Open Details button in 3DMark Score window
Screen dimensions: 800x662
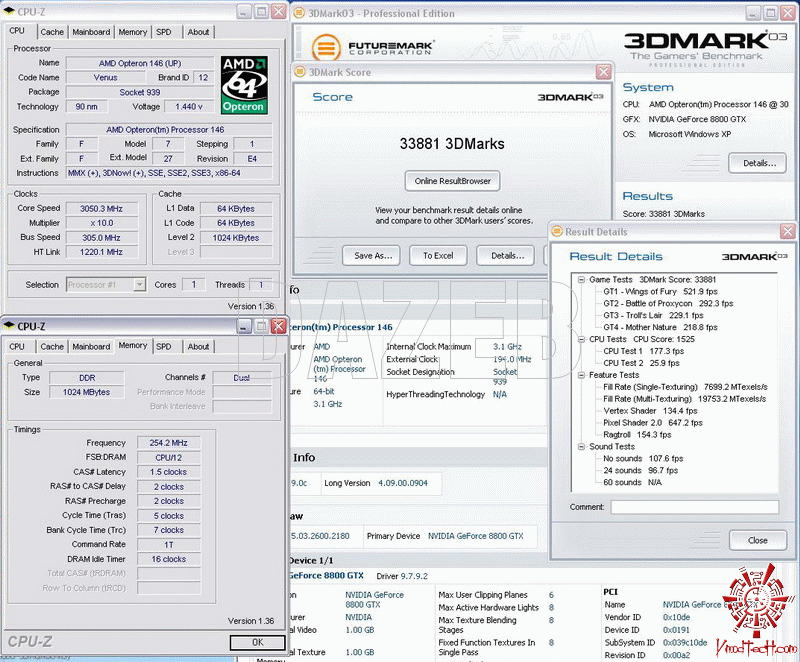click(x=508, y=256)
